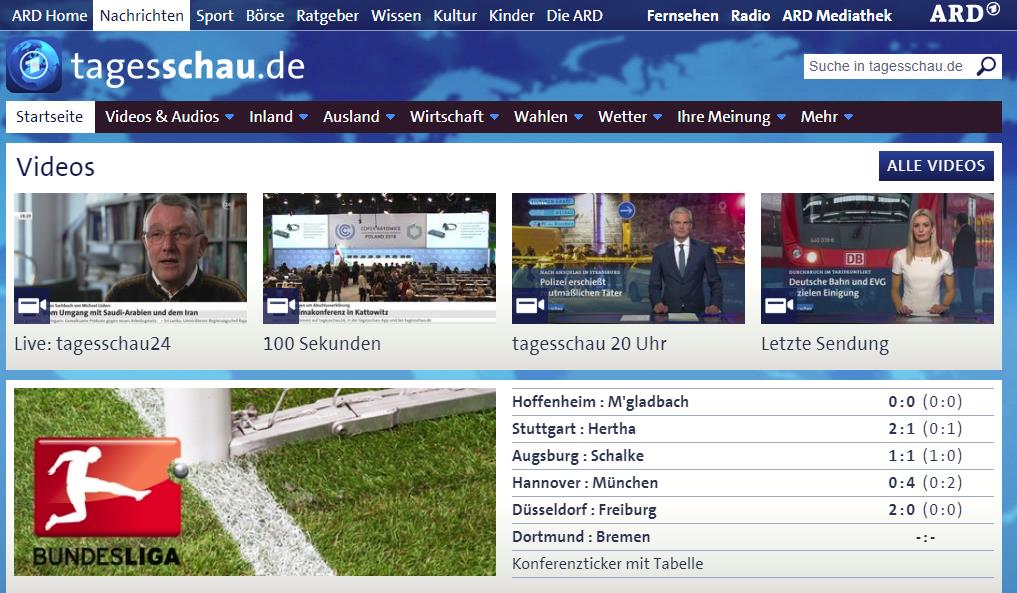Click the 2:1 (0:1) score of Stuttgart match
The width and height of the screenshot is (1017, 593).
[925, 429]
